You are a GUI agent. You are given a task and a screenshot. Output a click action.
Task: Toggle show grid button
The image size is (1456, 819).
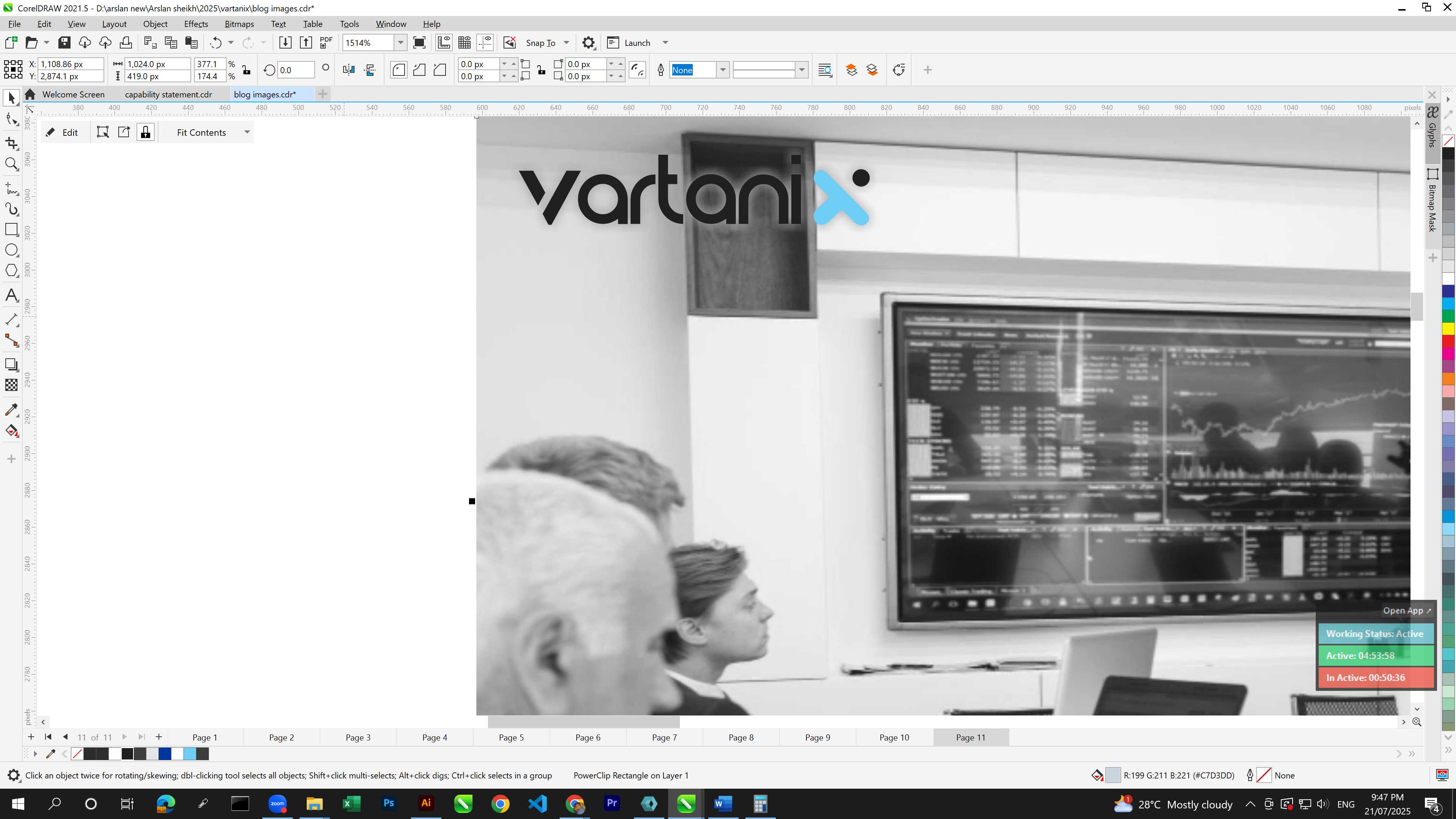(464, 43)
